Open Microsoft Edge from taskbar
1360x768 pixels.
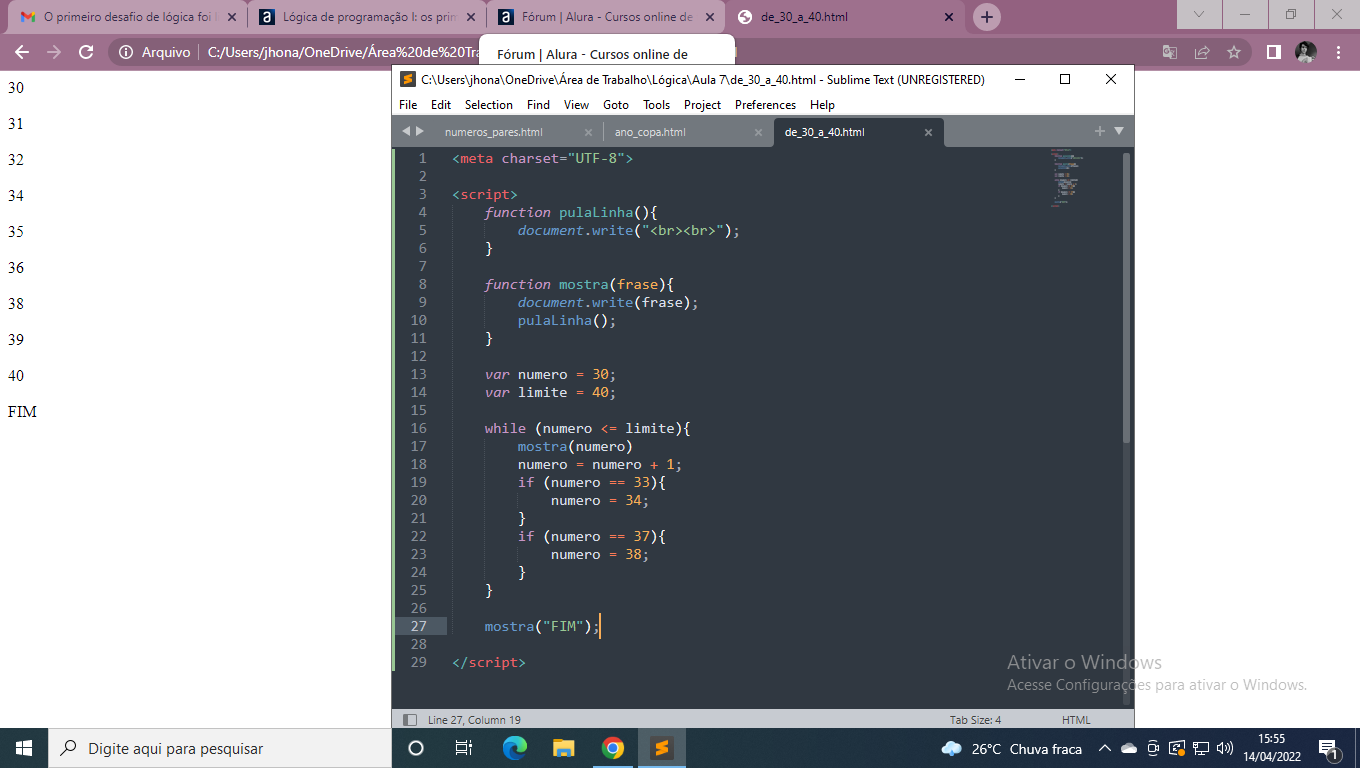(x=514, y=748)
